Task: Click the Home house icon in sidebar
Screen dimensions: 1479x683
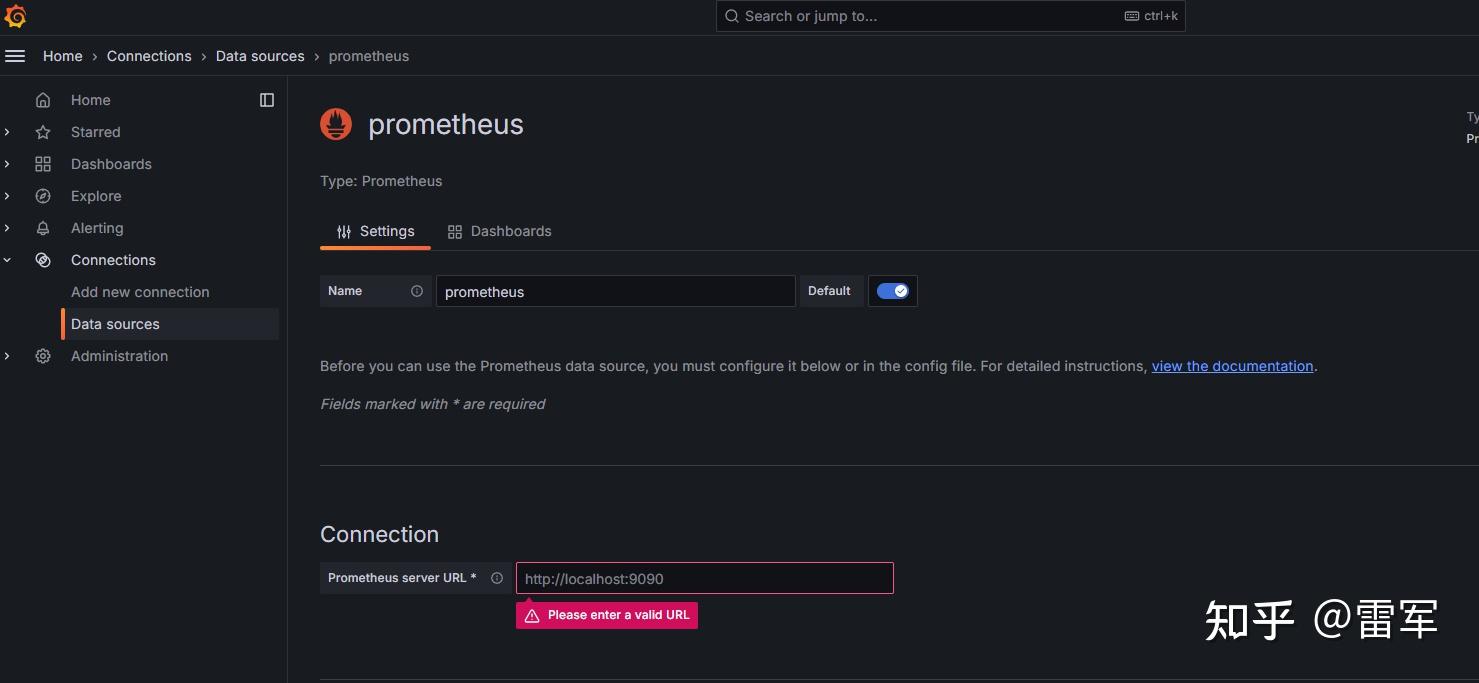Action: 43,100
